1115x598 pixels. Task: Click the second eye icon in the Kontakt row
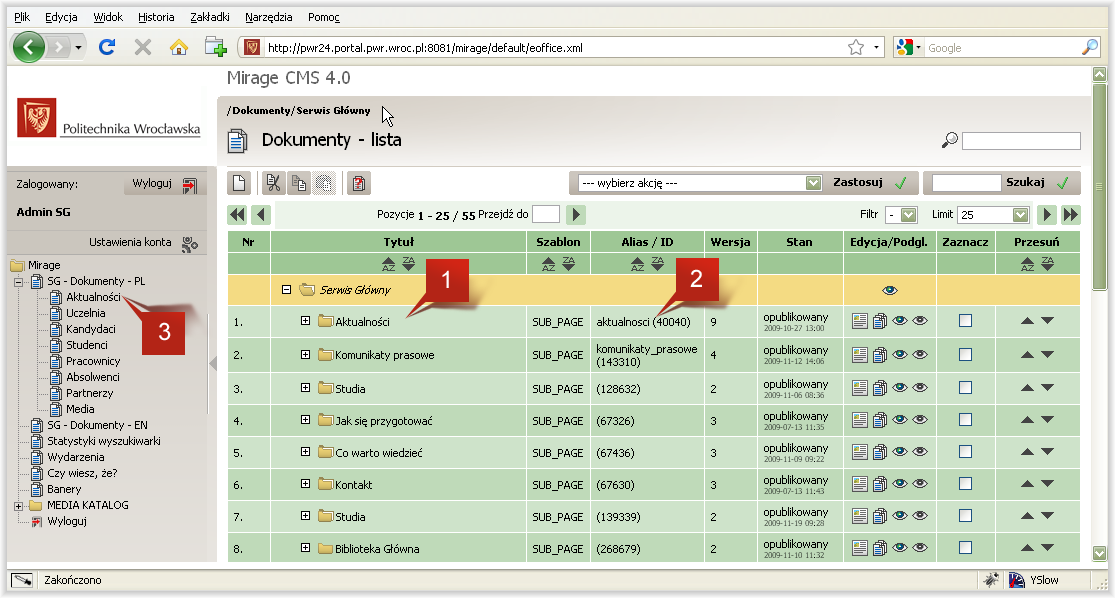(x=920, y=484)
